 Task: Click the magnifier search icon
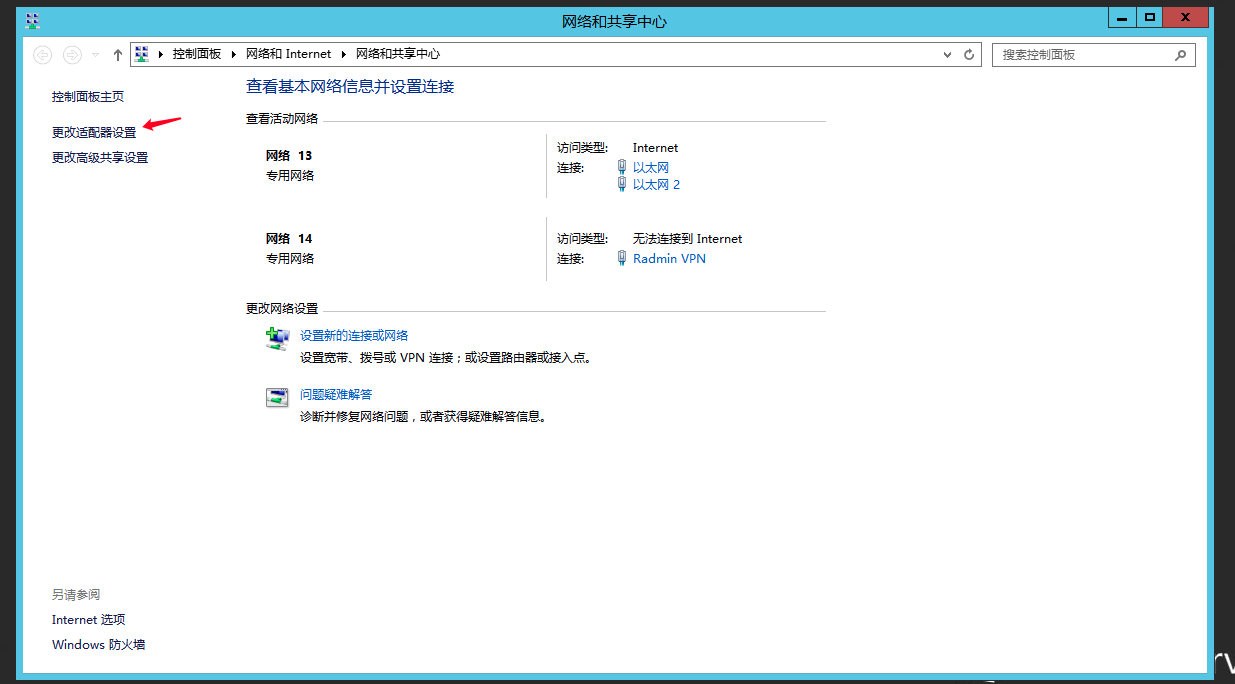coord(1181,55)
